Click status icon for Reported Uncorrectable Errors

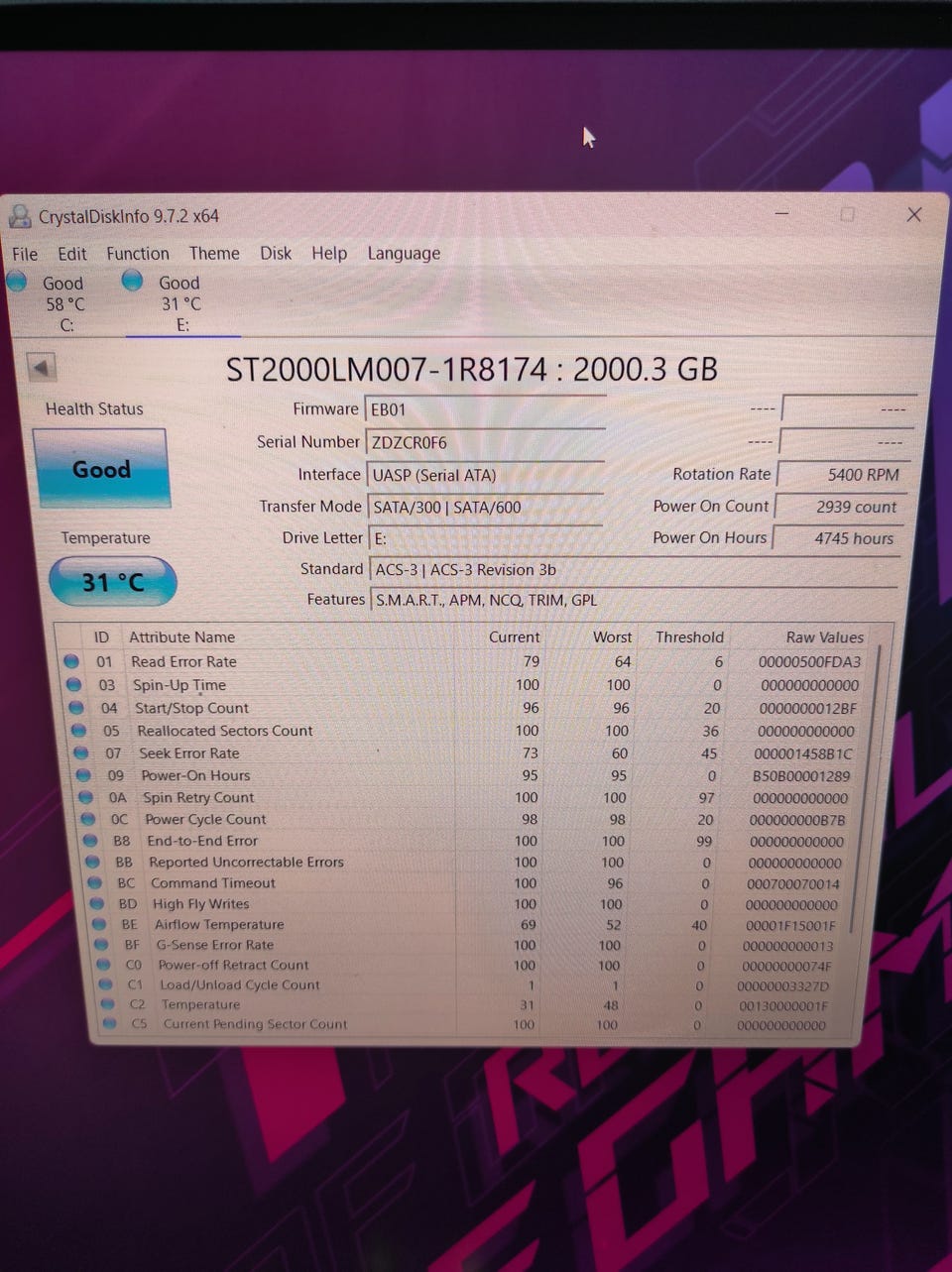click(x=92, y=862)
